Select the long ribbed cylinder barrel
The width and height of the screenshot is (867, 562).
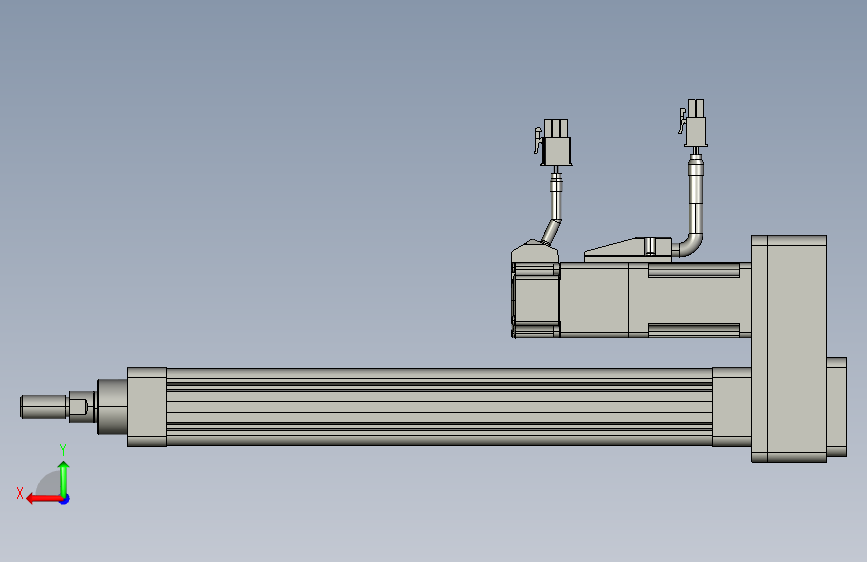(439, 407)
